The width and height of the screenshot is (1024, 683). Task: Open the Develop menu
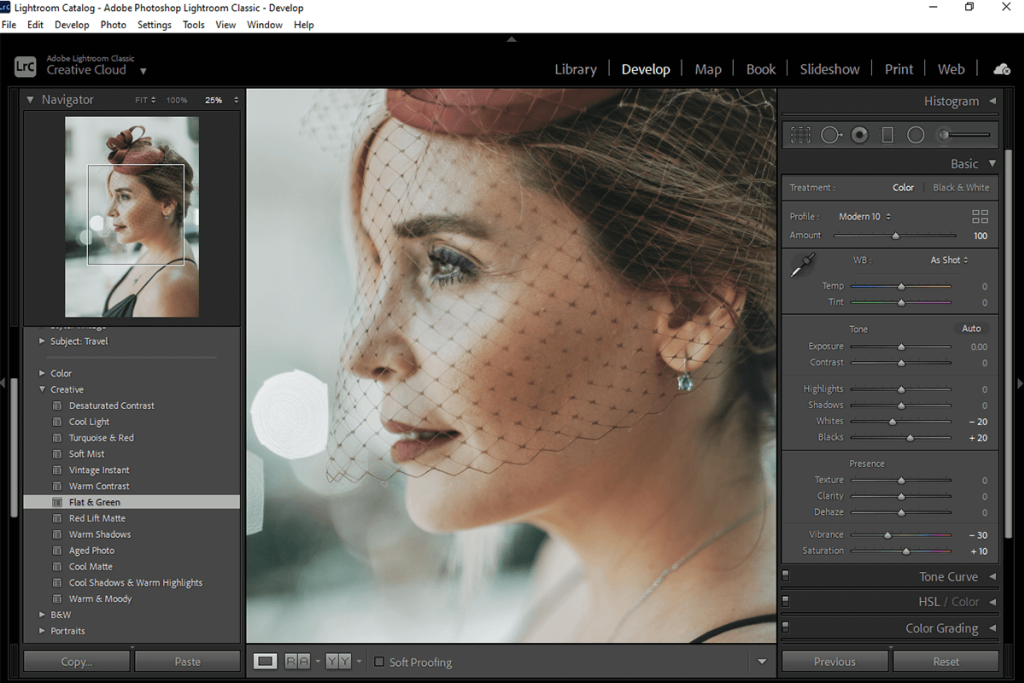click(x=71, y=25)
